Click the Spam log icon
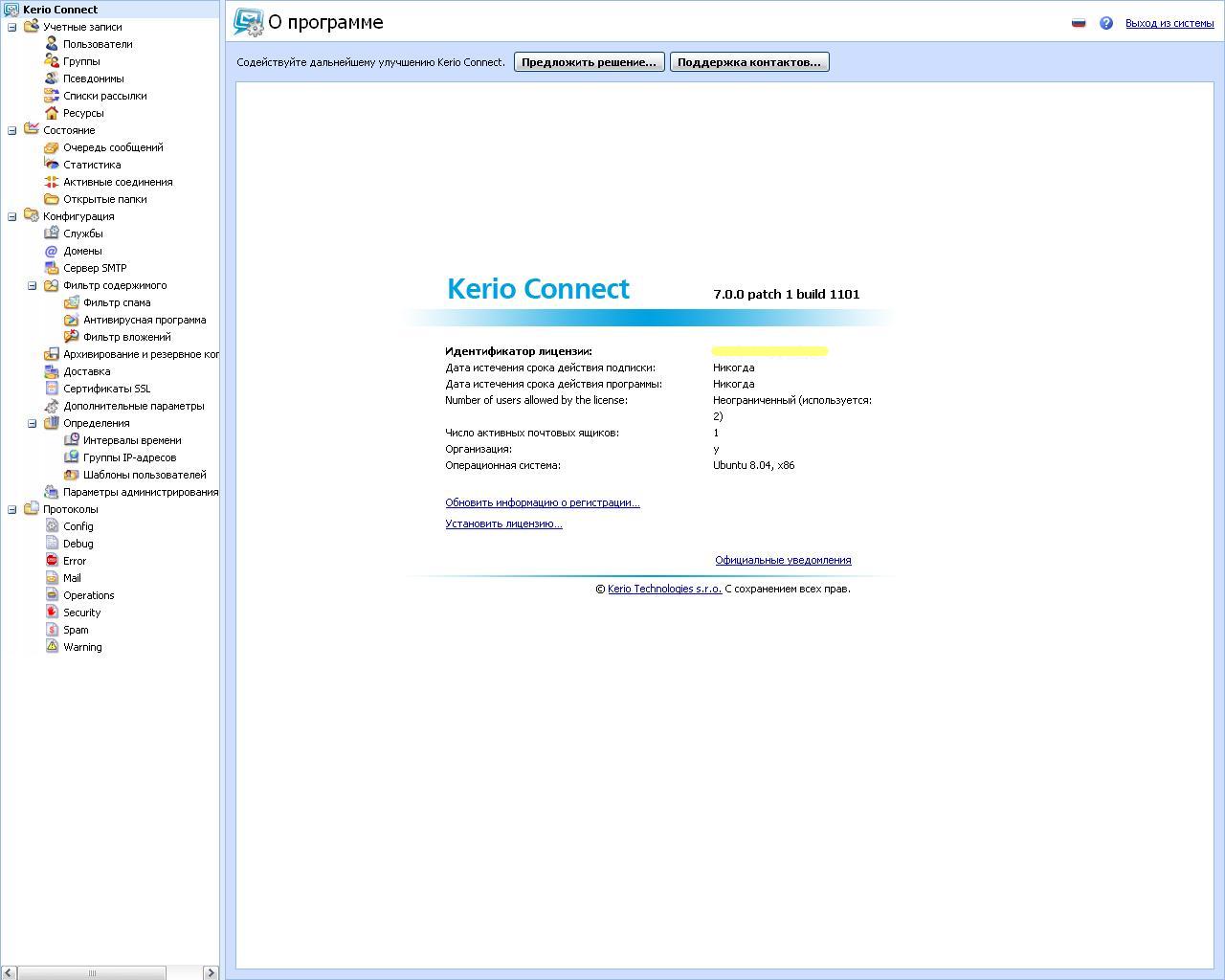Viewport: 1225px width, 980px height. (52, 630)
